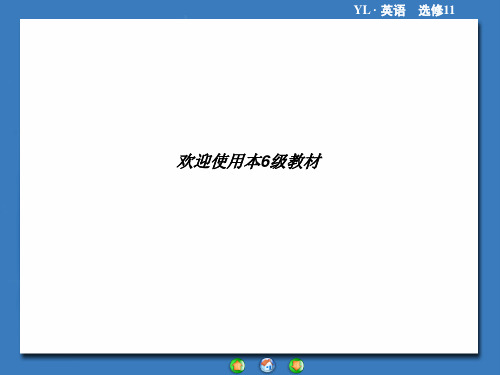Return home via the house icon
Screen dimensions: 500x375
click(x=267, y=365)
